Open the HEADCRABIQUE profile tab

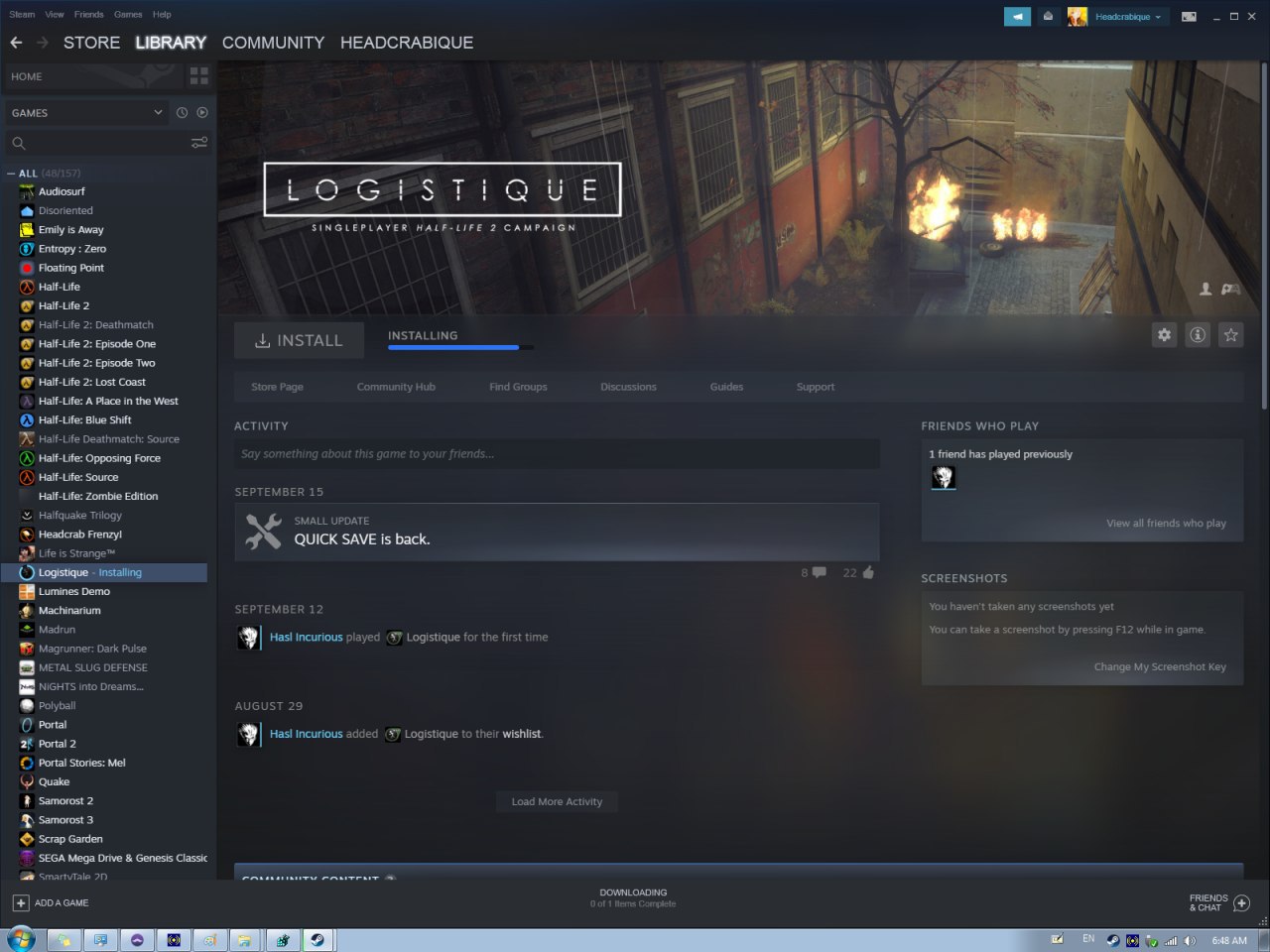[x=407, y=43]
